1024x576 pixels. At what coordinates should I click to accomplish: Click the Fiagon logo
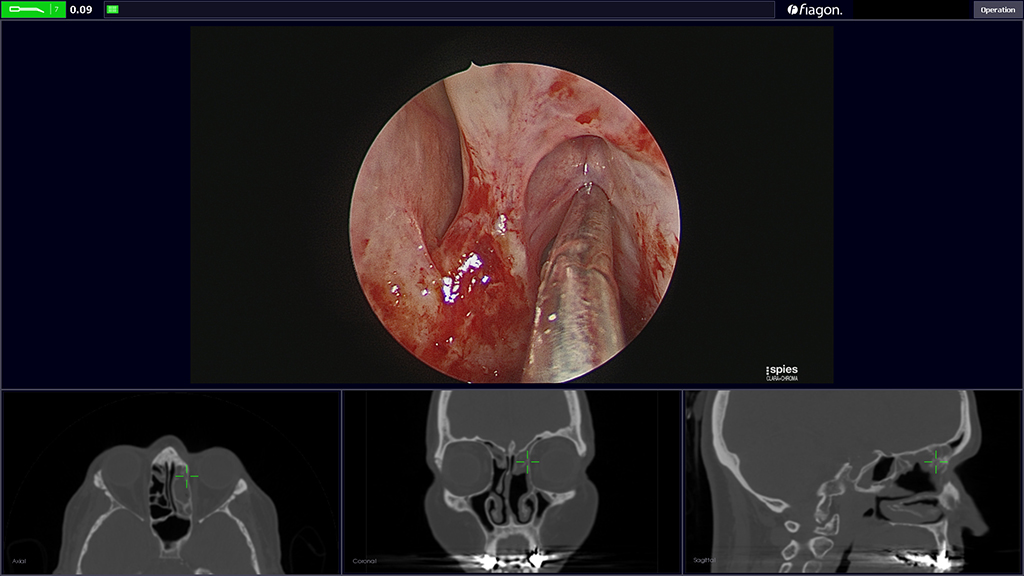pos(815,10)
